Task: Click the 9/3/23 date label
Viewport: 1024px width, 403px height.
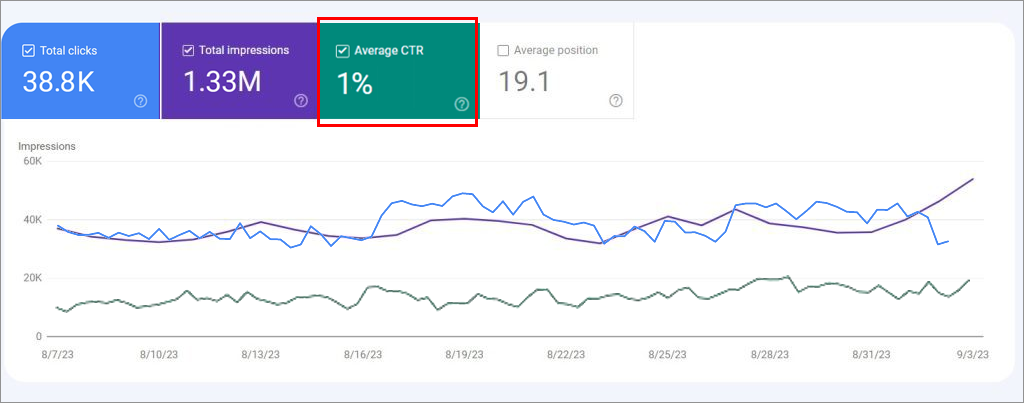Action: pyautogui.click(x=973, y=355)
